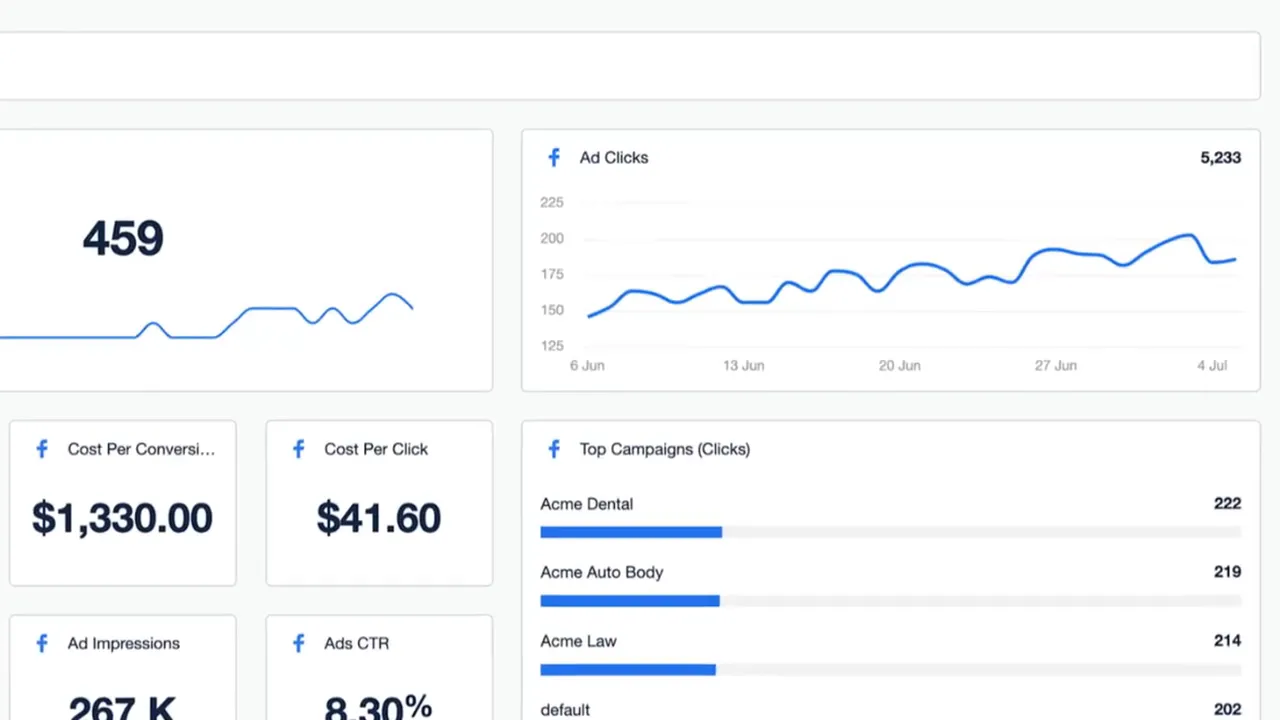Click Facebook icon on Ads CTR card

pos(298,643)
